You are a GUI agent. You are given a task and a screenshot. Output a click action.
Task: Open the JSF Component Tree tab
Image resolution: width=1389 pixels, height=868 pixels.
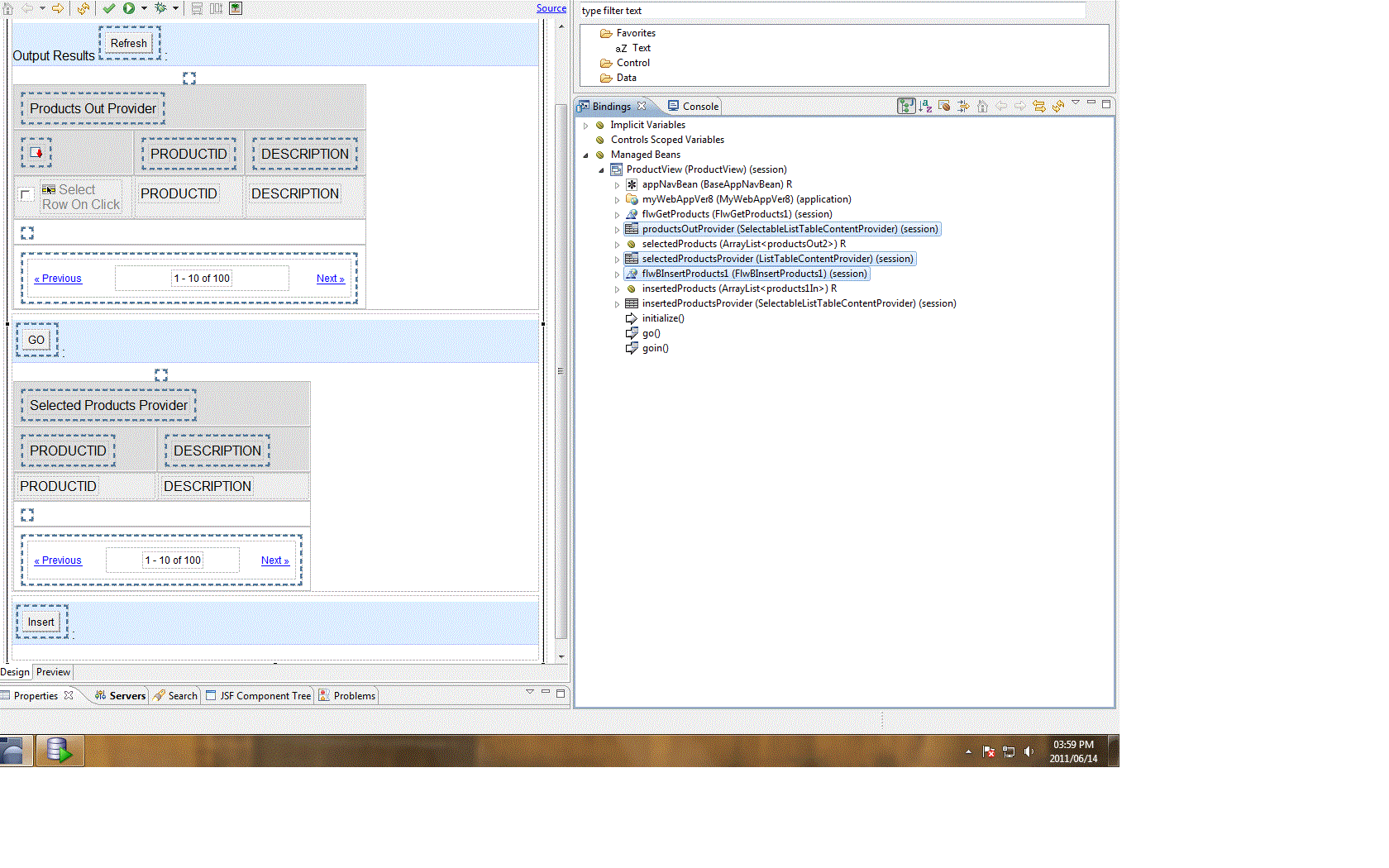coord(259,696)
